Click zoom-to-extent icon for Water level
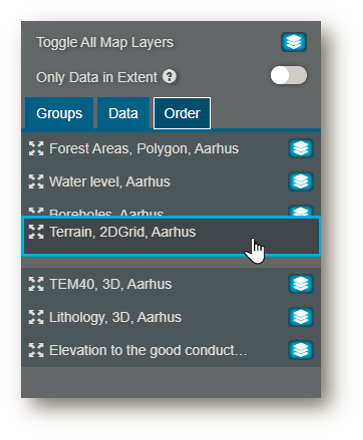Image resolution: width=363 pixels, height=440 pixels. coord(36,182)
